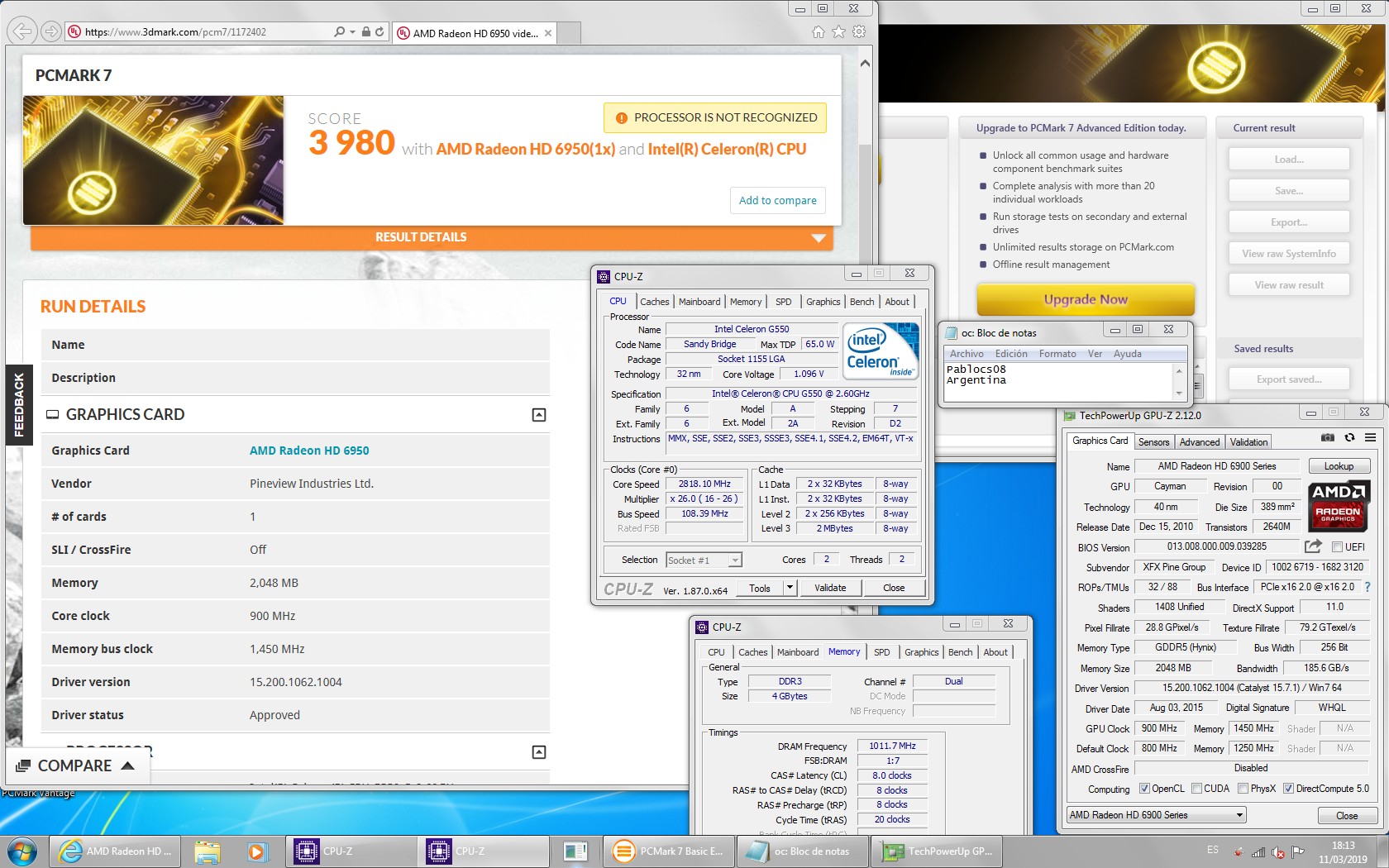This screenshot has width=1389, height=868.
Task: Click View raw SystemInfo button
Action: (1288, 254)
